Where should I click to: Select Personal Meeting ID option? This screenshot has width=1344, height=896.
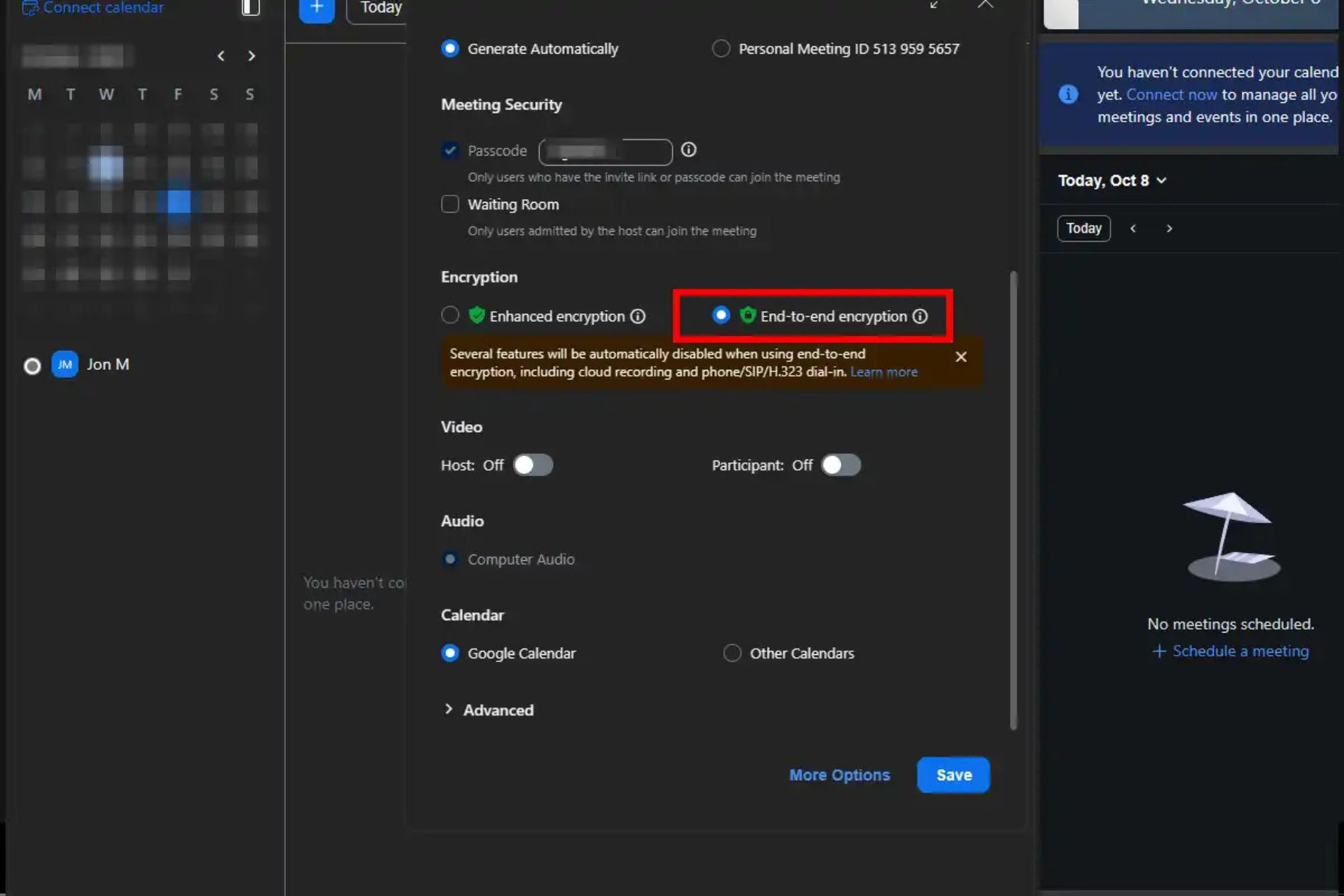tap(721, 48)
